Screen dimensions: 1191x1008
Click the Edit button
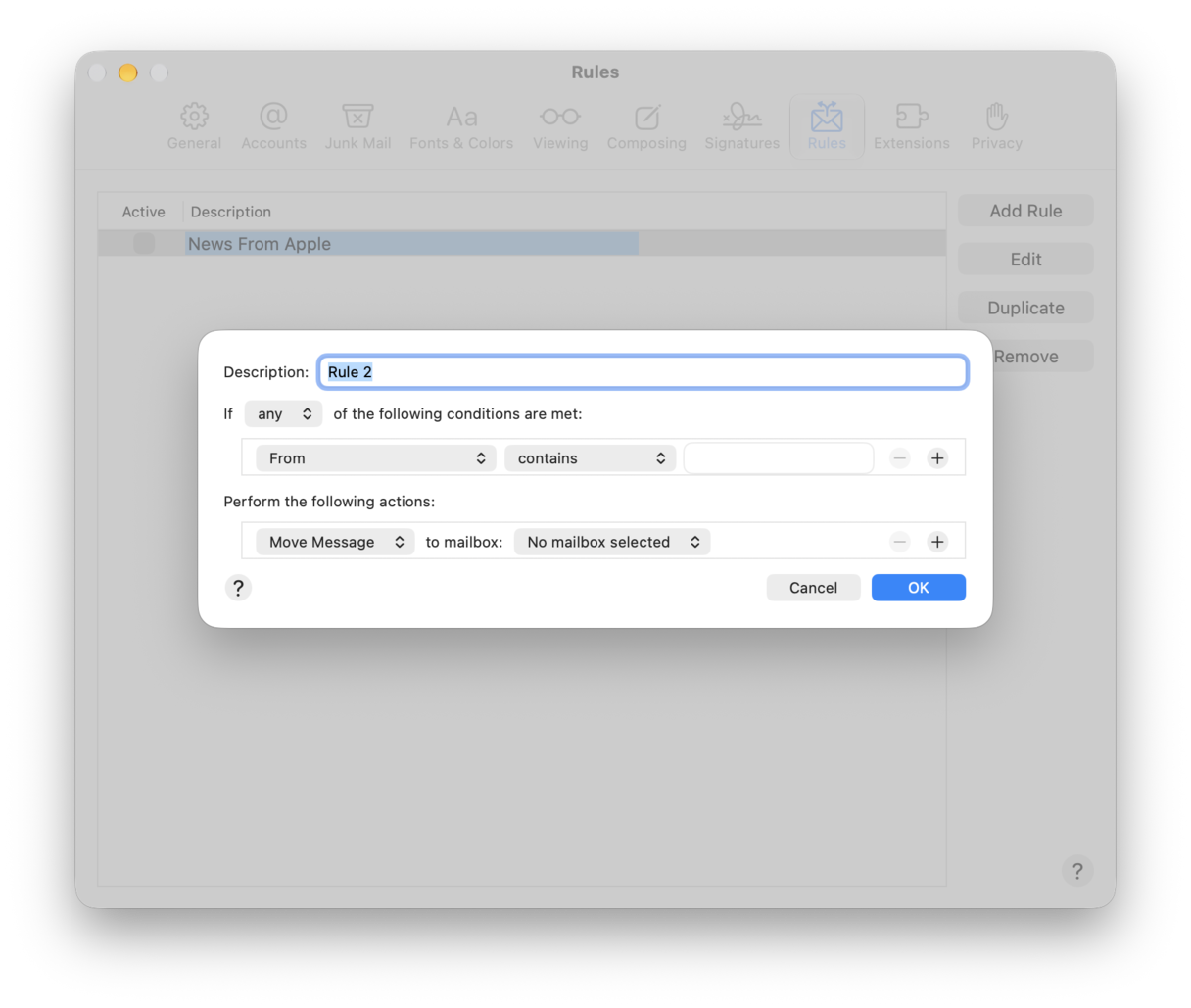pyautogui.click(x=1025, y=260)
